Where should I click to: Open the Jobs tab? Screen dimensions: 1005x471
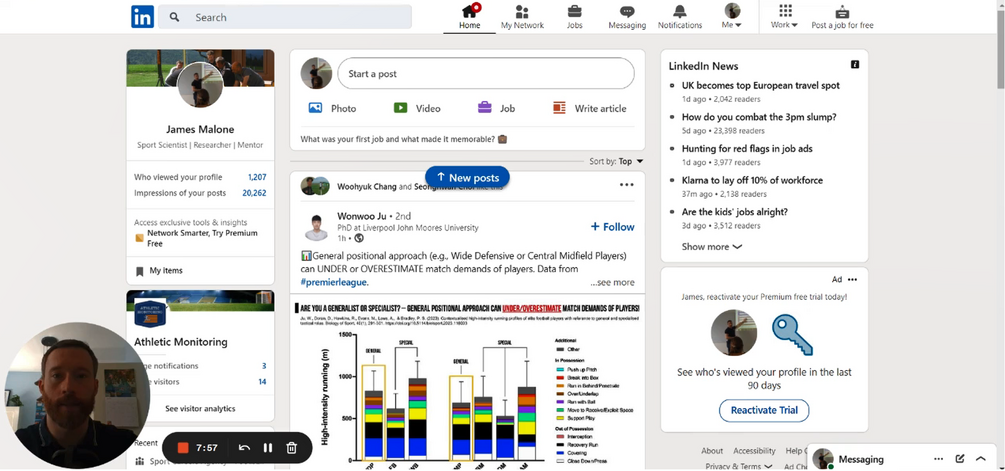click(x=575, y=17)
